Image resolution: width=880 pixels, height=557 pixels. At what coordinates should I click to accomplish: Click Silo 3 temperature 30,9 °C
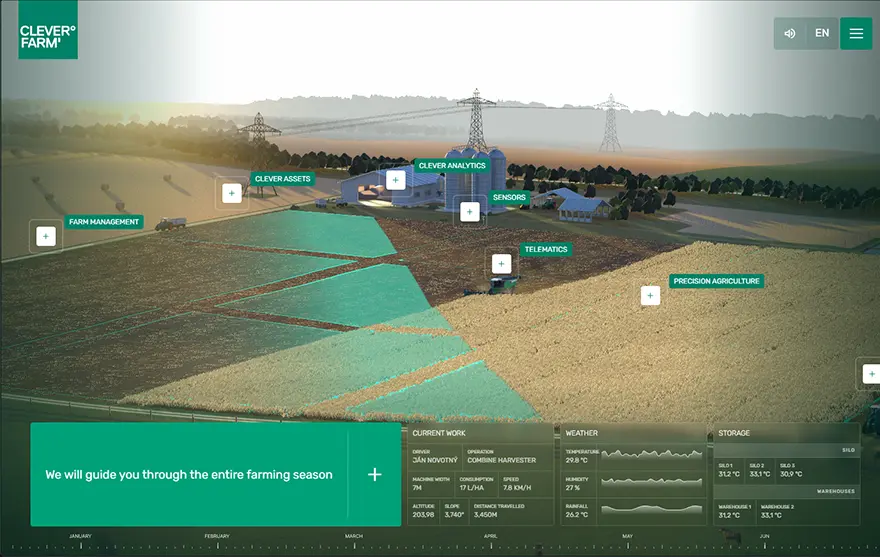791,474
